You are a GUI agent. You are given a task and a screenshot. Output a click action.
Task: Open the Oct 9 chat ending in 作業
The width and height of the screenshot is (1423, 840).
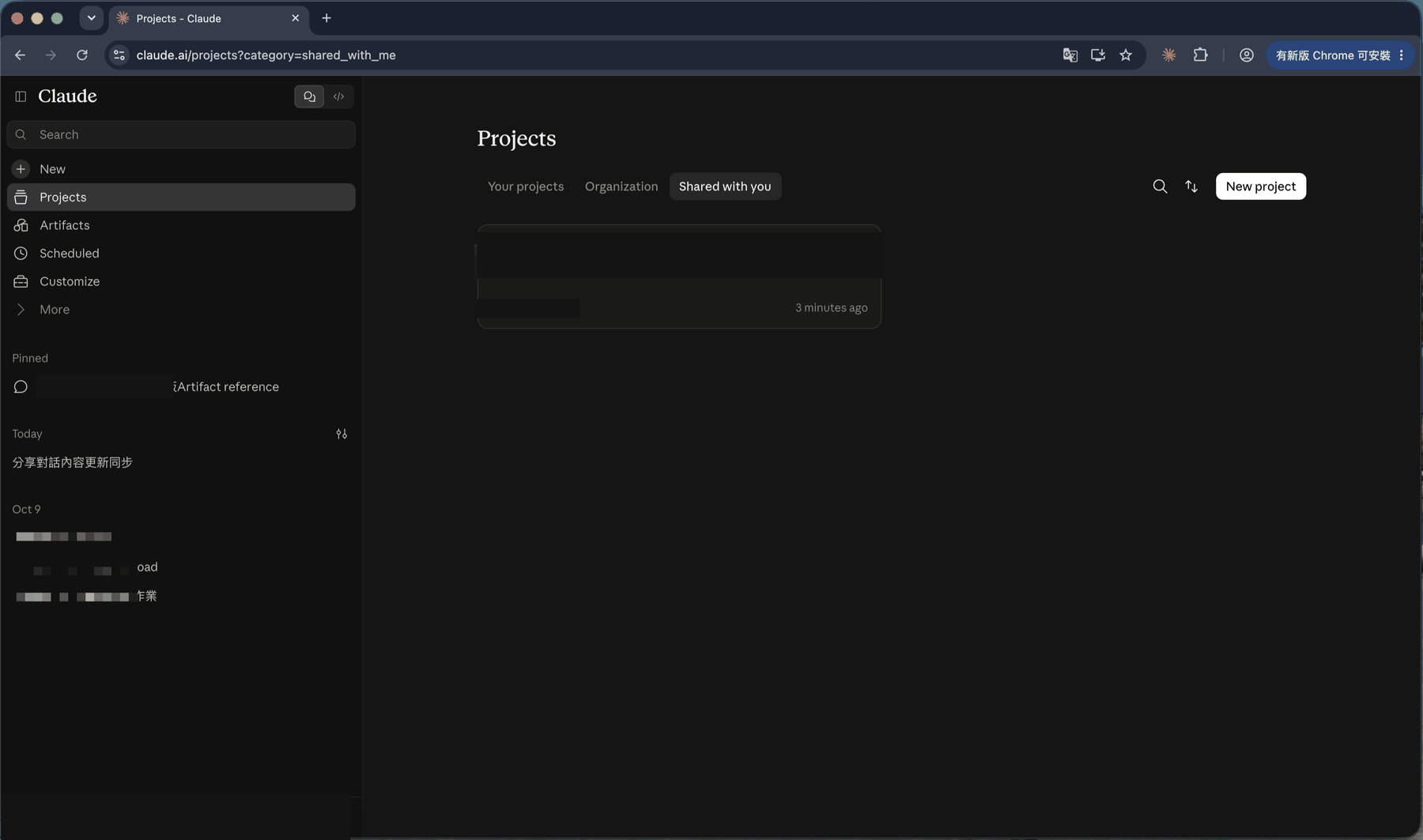(181, 596)
